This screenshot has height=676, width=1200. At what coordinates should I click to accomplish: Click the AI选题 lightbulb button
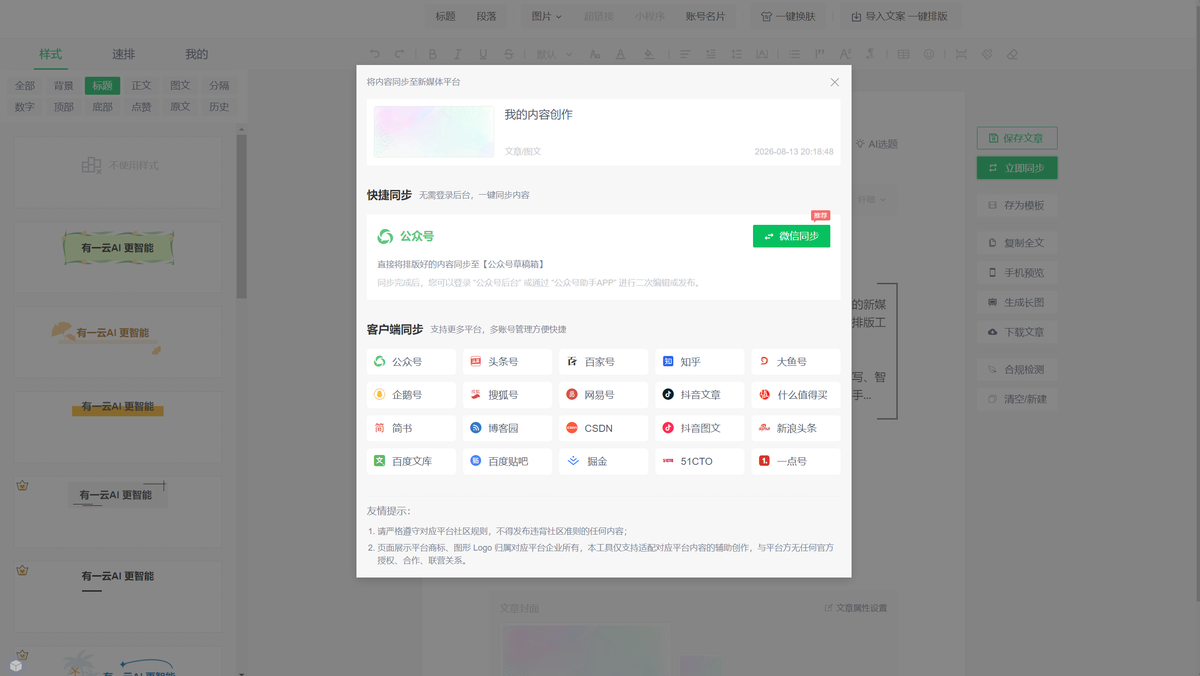[878, 144]
